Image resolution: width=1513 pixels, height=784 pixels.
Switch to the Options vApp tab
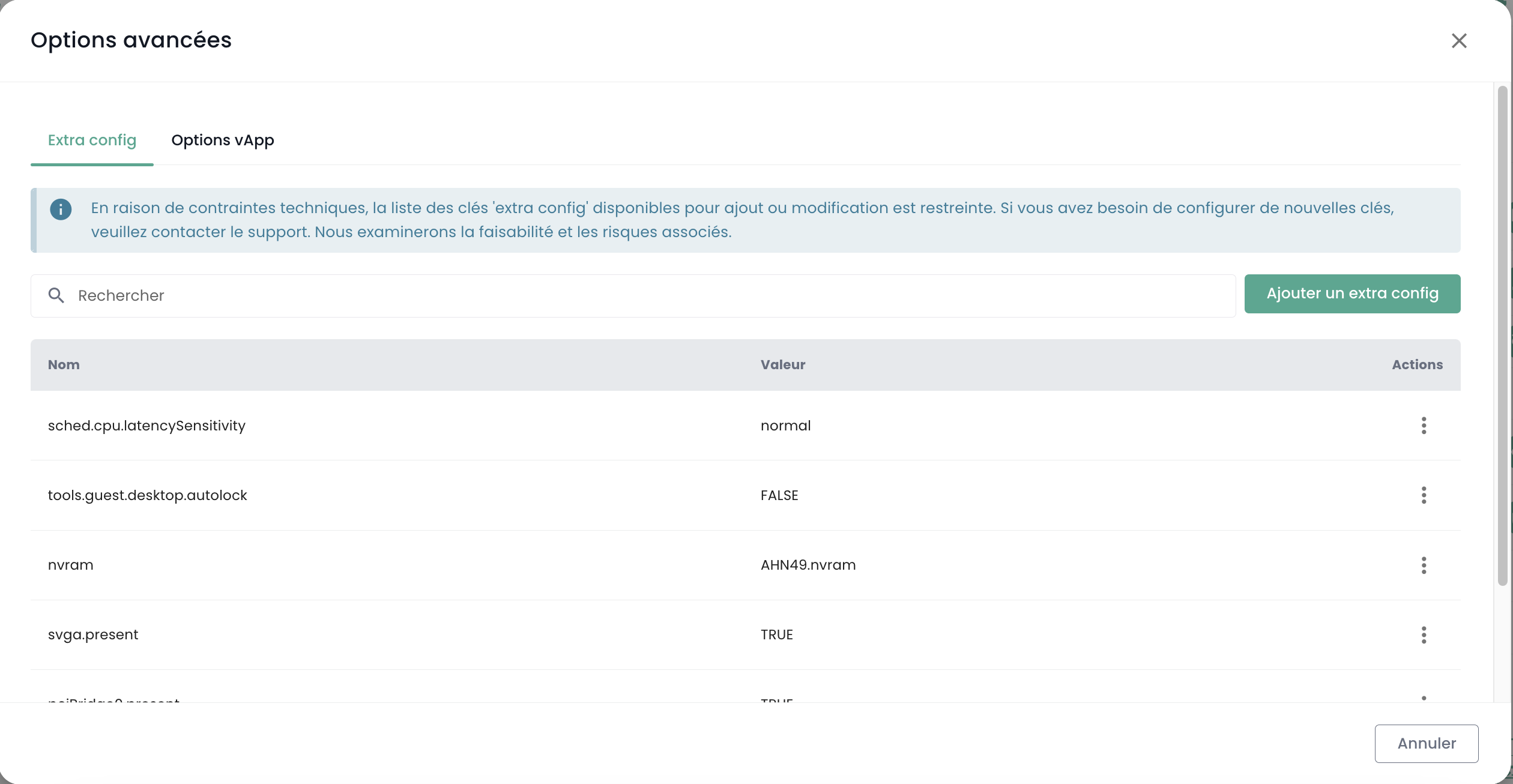(x=222, y=140)
